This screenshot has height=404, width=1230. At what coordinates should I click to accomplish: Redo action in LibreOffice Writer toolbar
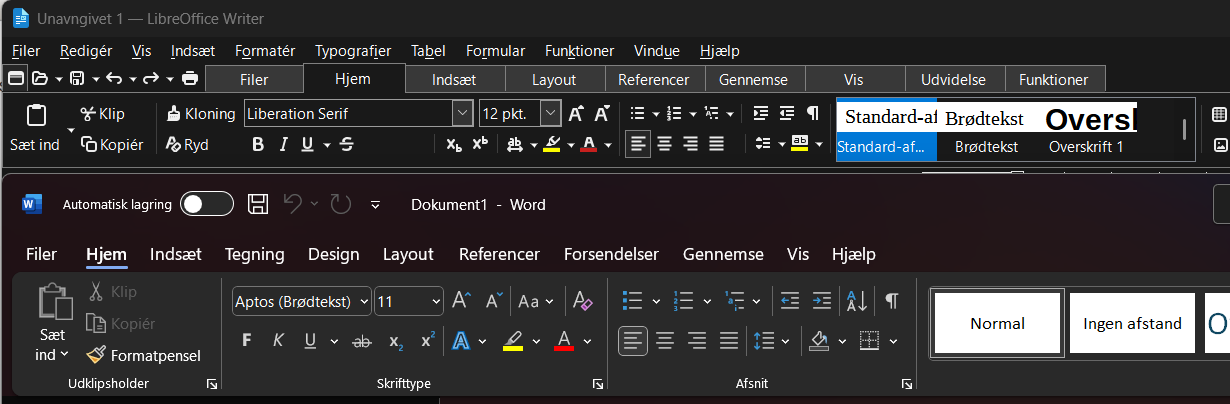pyautogui.click(x=151, y=78)
